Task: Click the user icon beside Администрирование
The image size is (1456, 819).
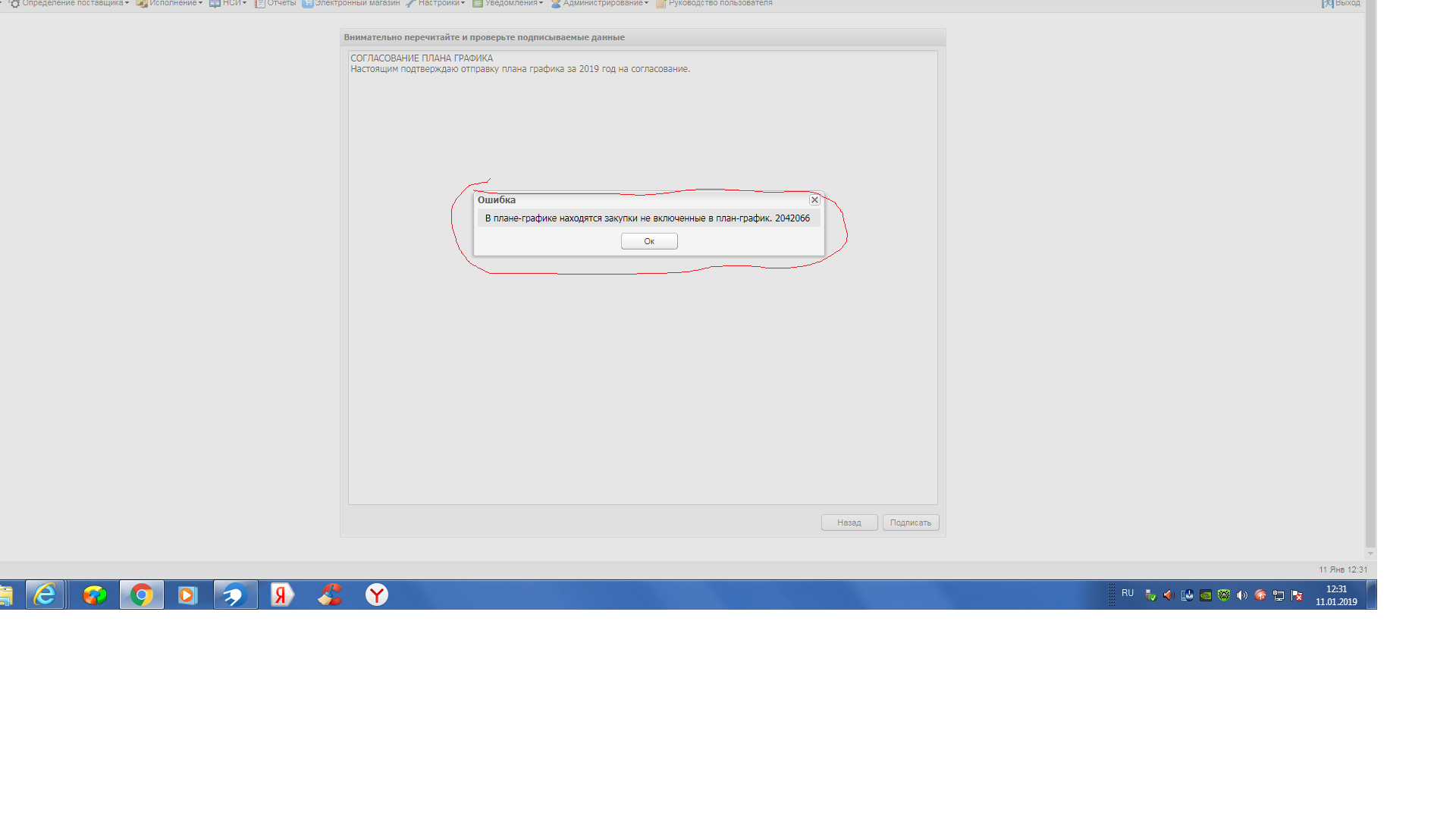Action: pos(556,3)
